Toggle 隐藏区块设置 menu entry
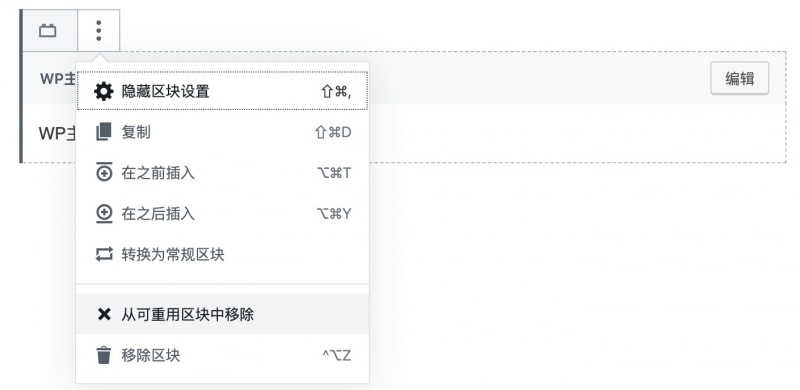The width and height of the screenshot is (800, 390). tap(222, 91)
